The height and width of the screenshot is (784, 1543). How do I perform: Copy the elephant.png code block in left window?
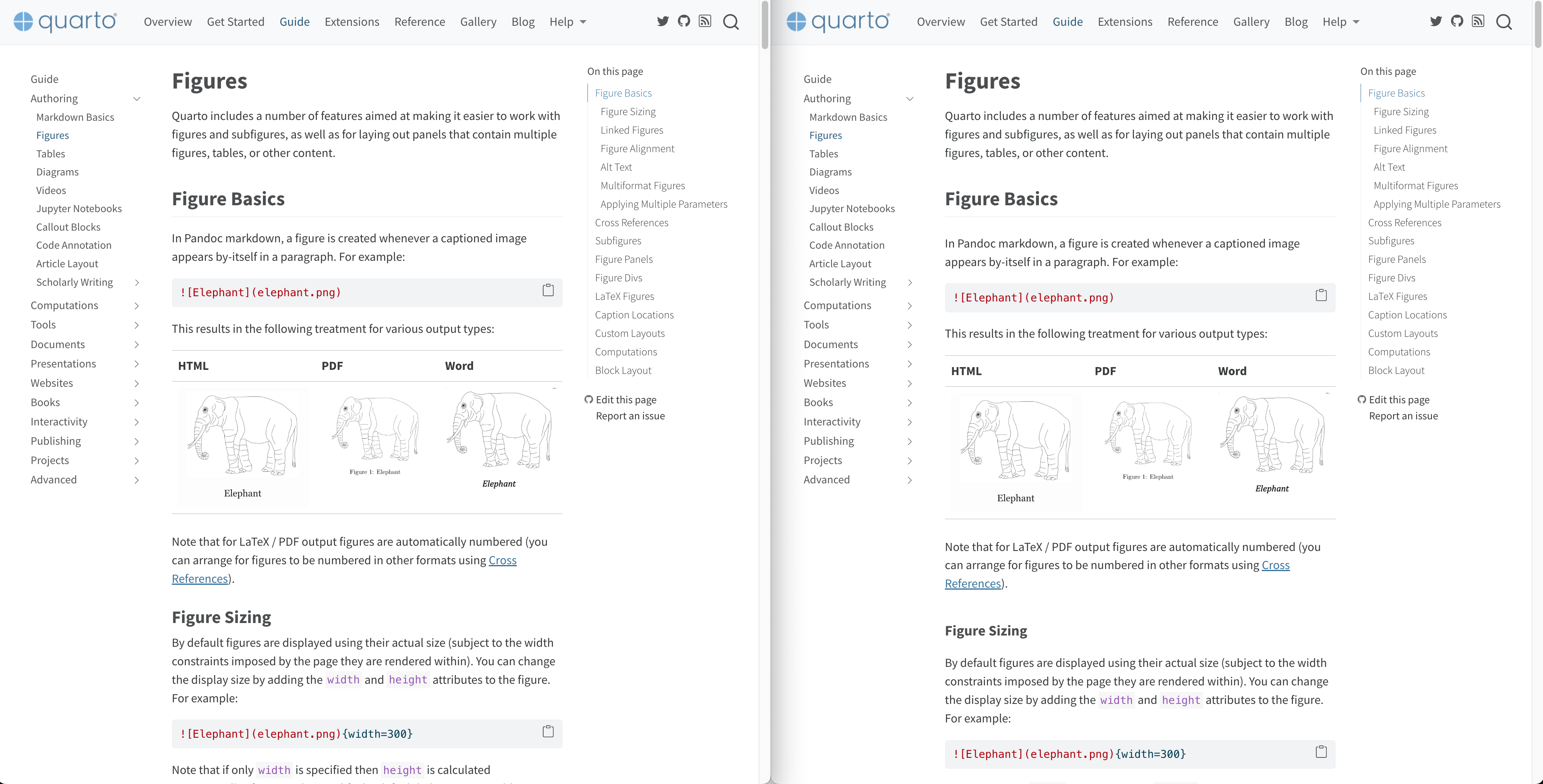click(x=548, y=290)
